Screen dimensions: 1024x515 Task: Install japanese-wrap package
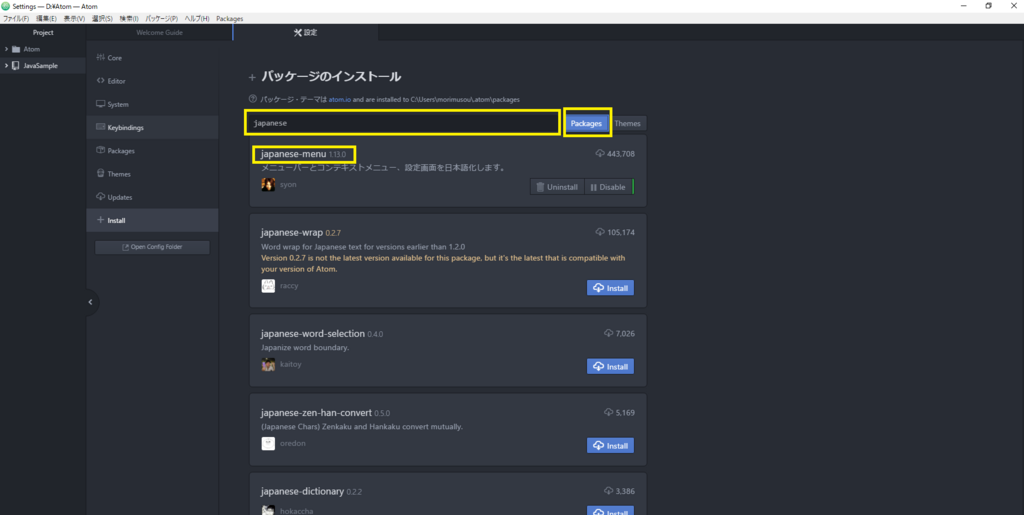tap(610, 288)
